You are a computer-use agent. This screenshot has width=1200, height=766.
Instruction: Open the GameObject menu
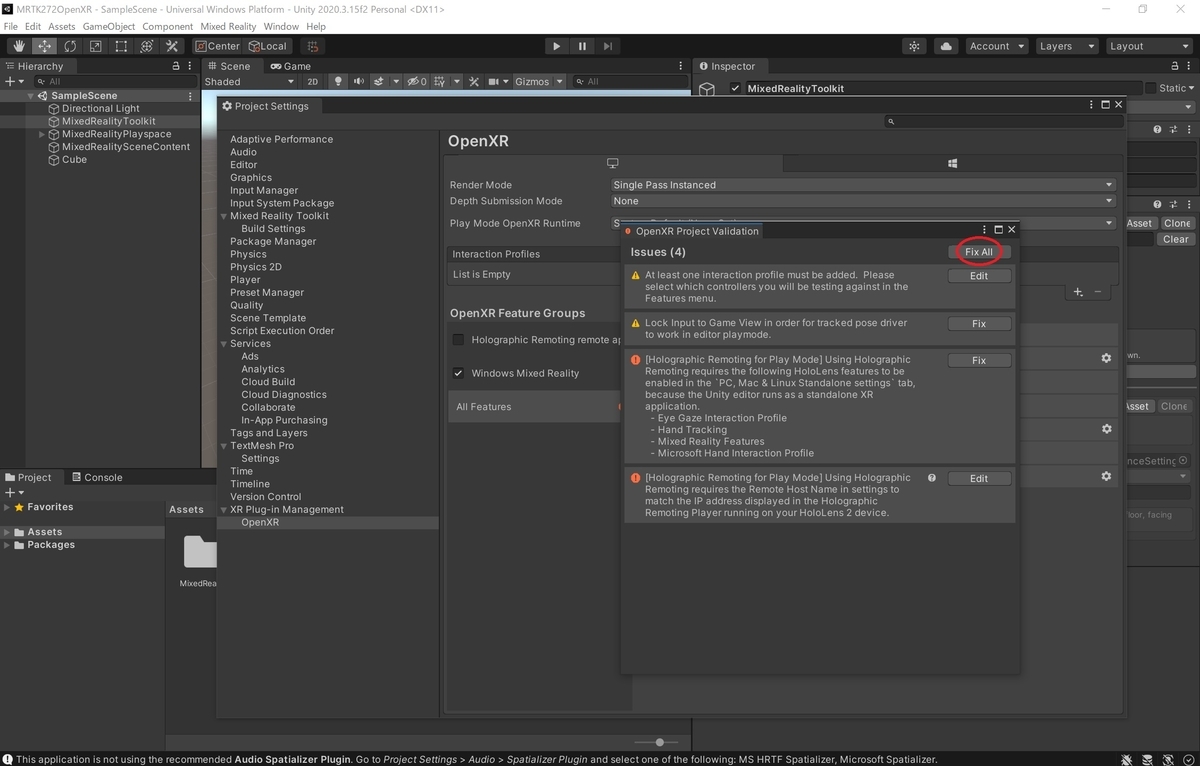[x=110, y=26]
